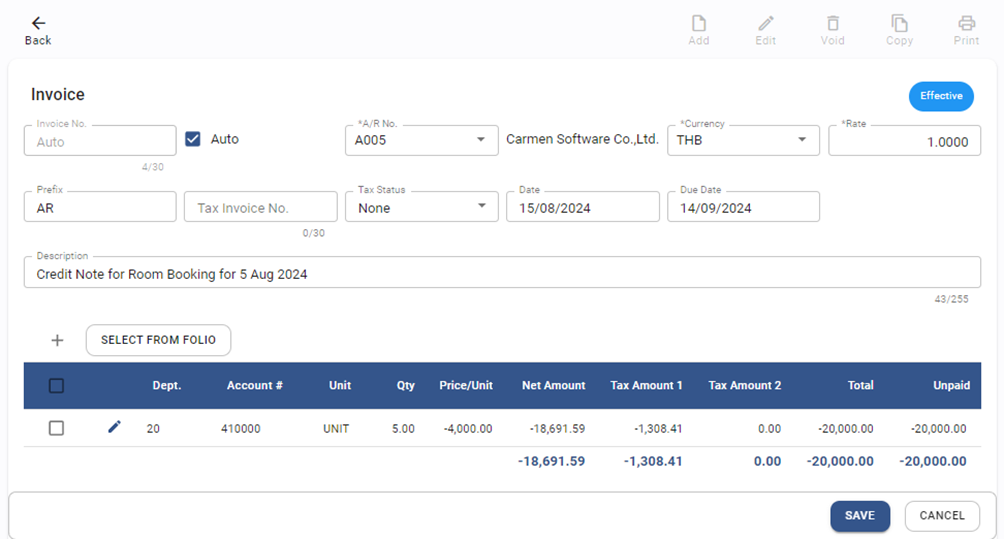Image resolution: width=1004 pixels, height=539 pixels.
Task: Click the Void trash icon
Action: click(x=832, y=24)
